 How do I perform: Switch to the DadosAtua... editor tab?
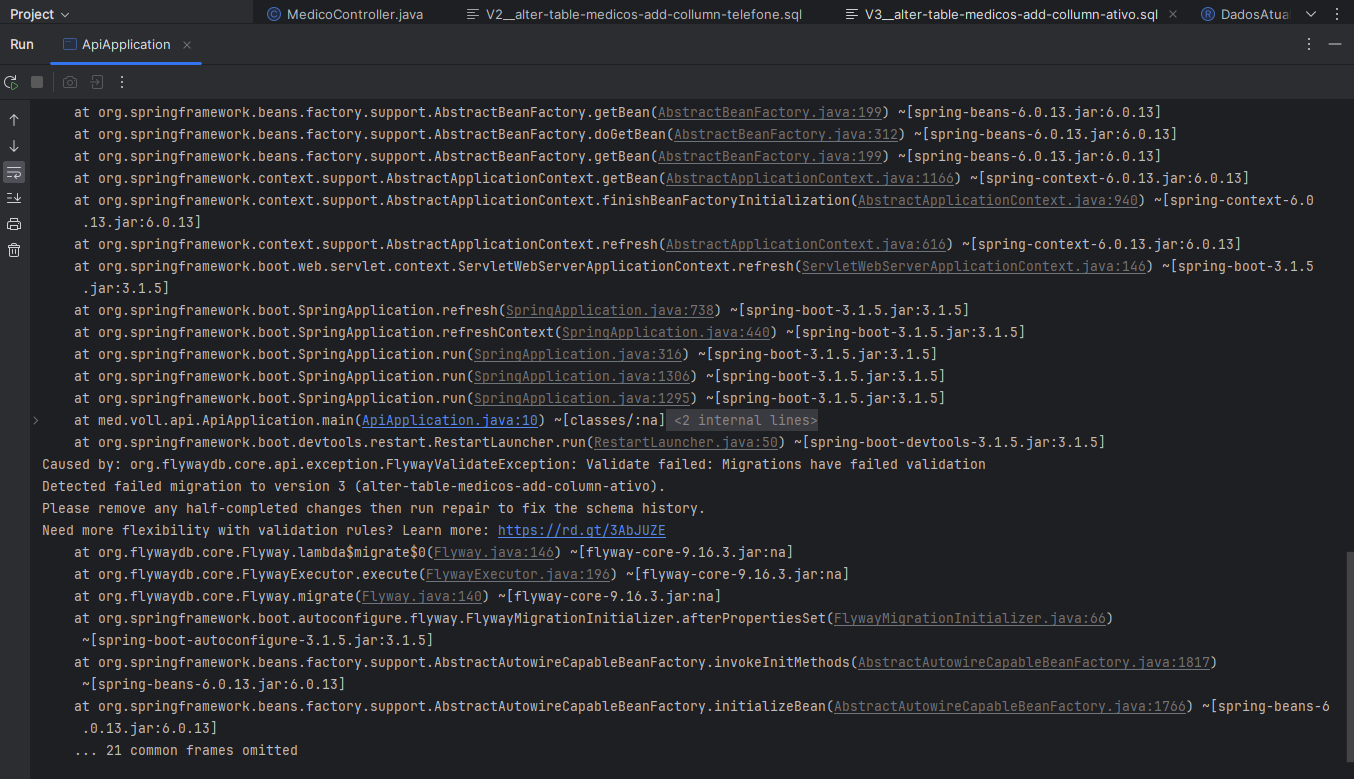point(1245,14)
